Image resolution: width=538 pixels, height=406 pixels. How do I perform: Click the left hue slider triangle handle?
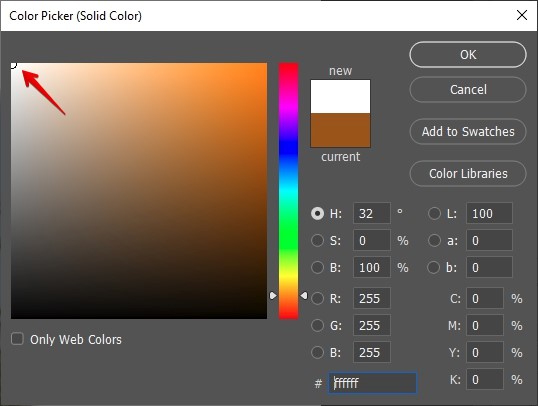click(x=273, y=295)
